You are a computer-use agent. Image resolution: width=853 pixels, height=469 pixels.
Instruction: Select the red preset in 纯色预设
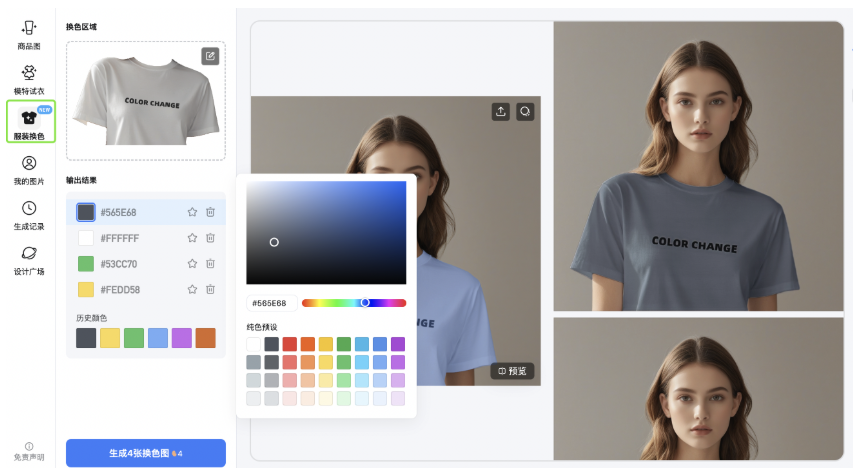click(290, 344)
